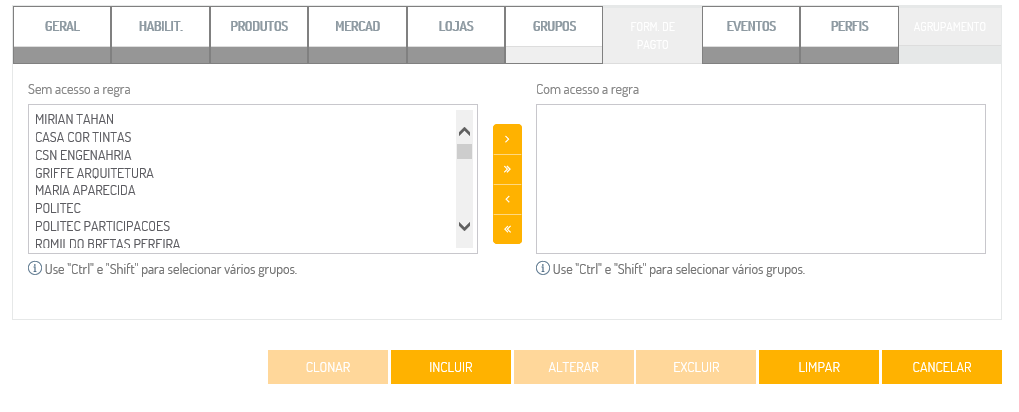The width and height of the screenshot is (1019, 412).
Task: Click the CANCELAR button
Action: coord(941,367)
